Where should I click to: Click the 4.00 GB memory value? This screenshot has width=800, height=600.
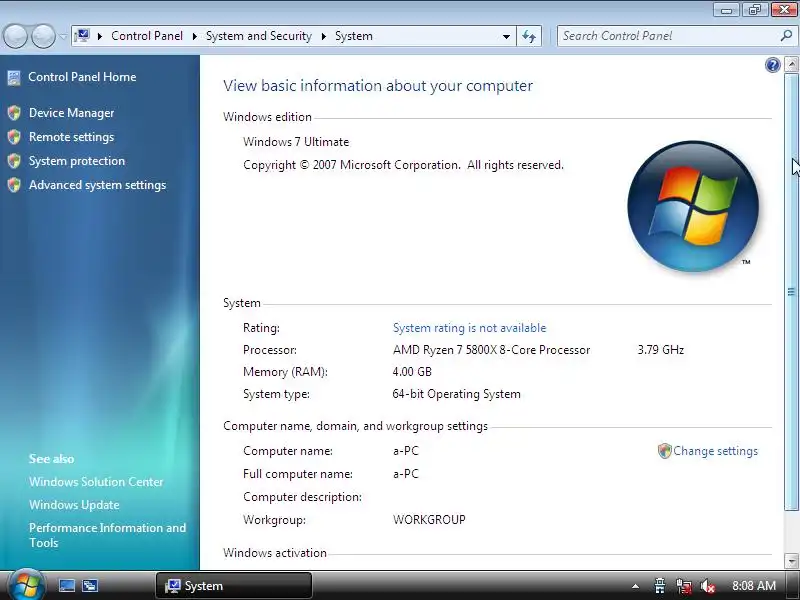(x=412, y=371)
